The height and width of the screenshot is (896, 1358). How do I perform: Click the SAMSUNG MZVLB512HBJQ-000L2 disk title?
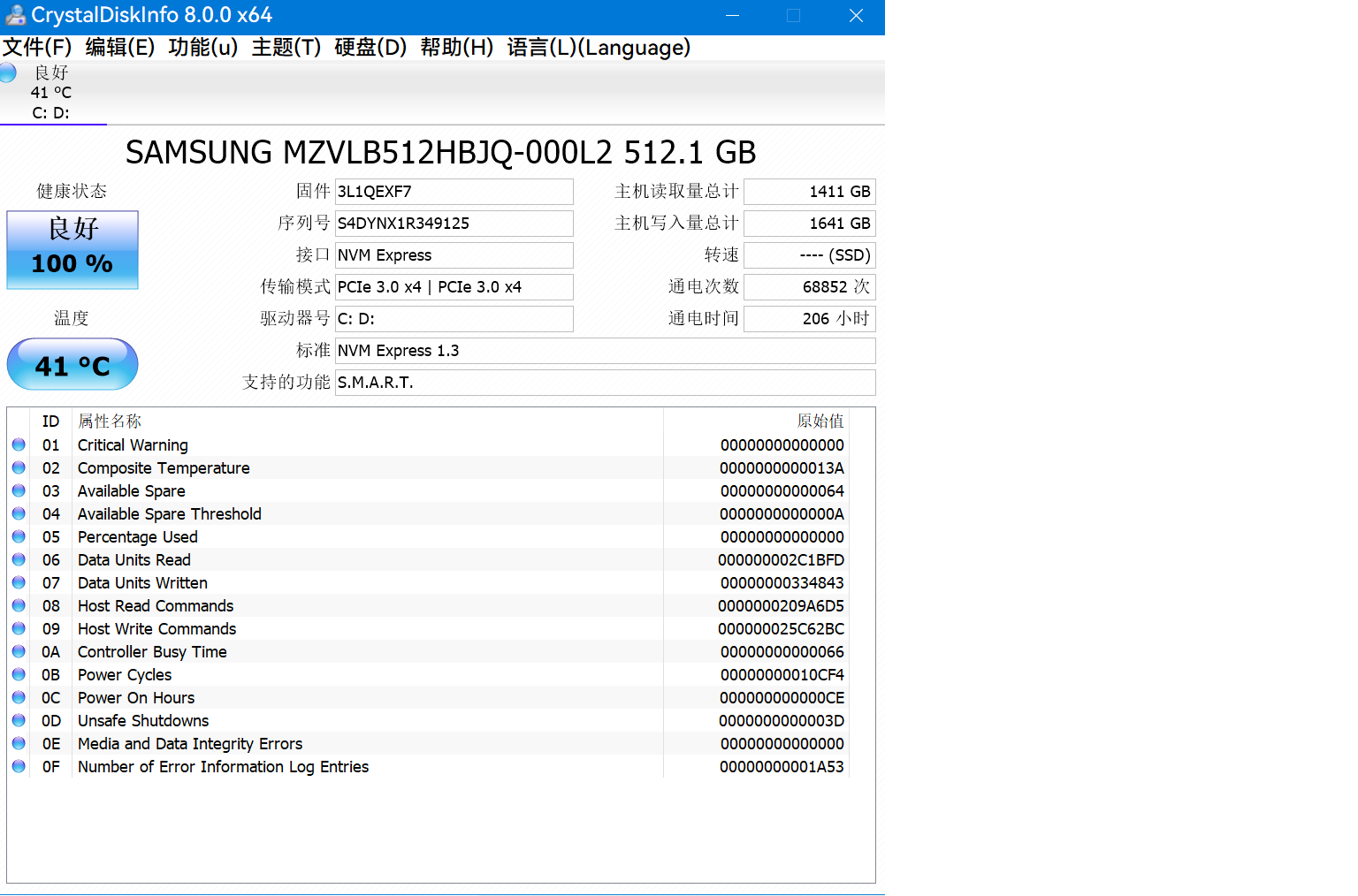pyautogui.click(x=440, y=153)
